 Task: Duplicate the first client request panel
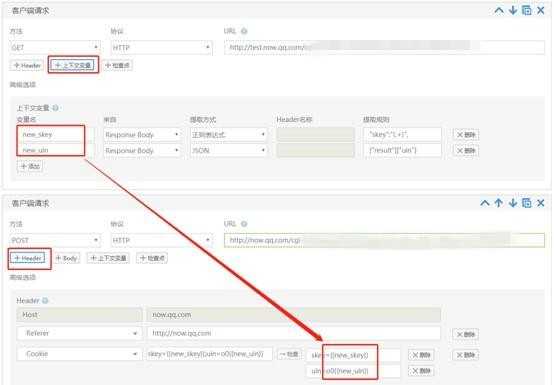[526, 11]
